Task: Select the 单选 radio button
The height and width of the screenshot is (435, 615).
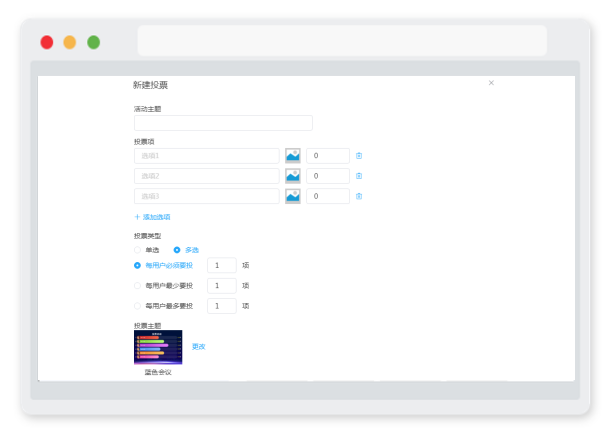Action: (x=137, y=250)
